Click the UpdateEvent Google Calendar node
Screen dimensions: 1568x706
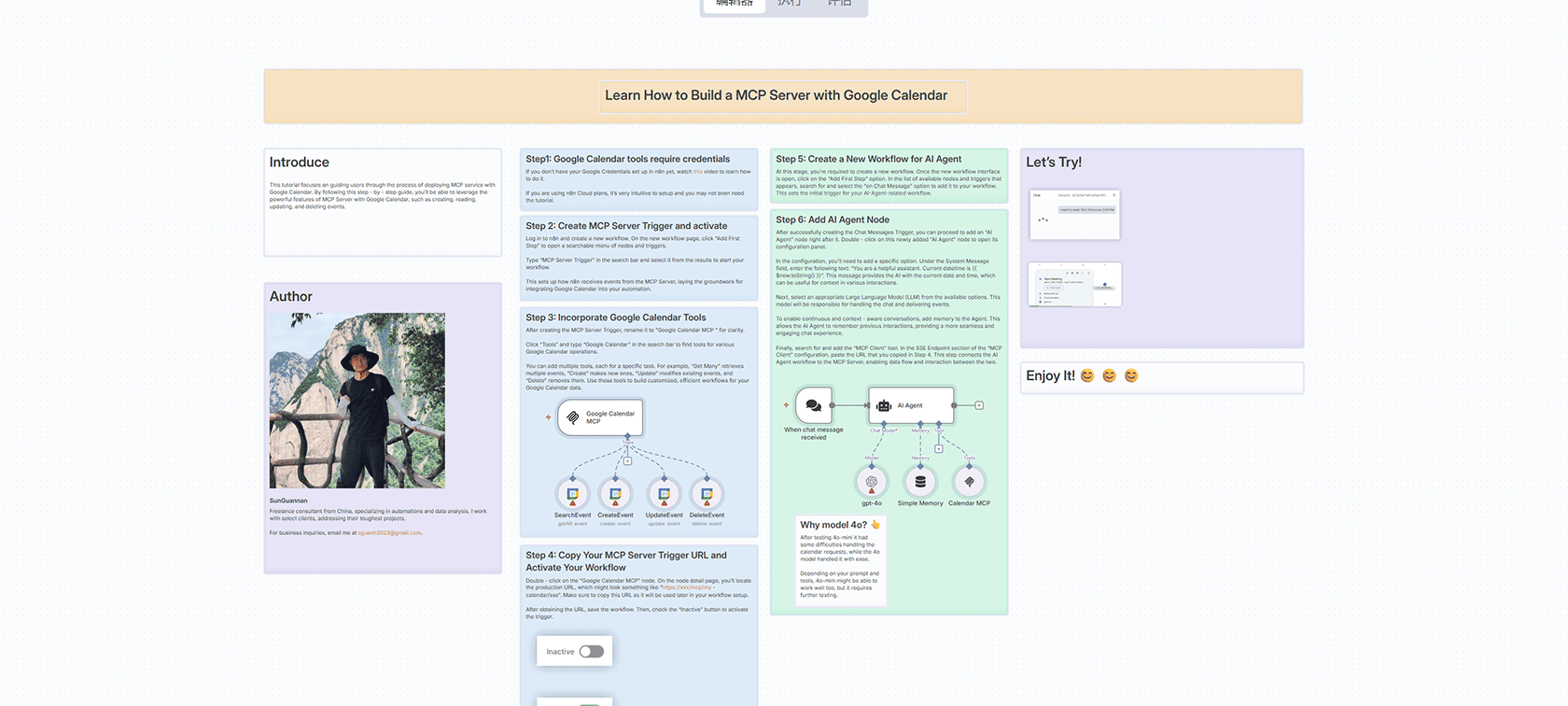click(x=664, y=494)
